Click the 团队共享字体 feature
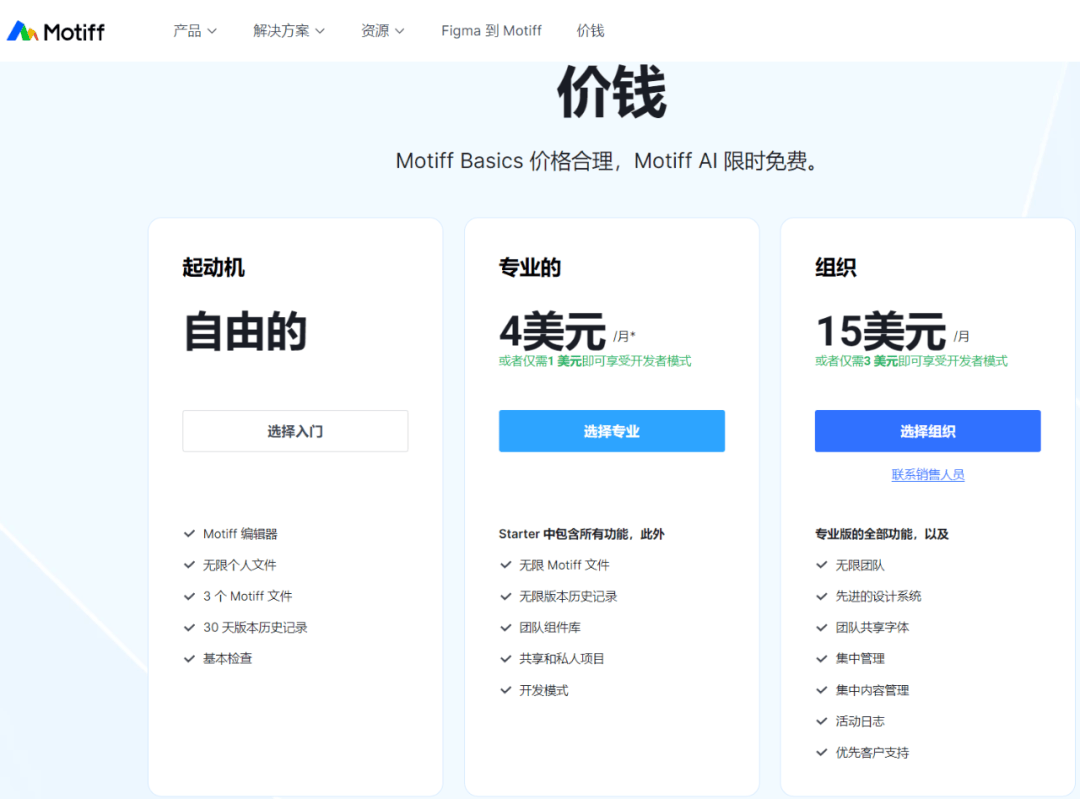Viewport: 1080px width, 799px height. point(872,627)
